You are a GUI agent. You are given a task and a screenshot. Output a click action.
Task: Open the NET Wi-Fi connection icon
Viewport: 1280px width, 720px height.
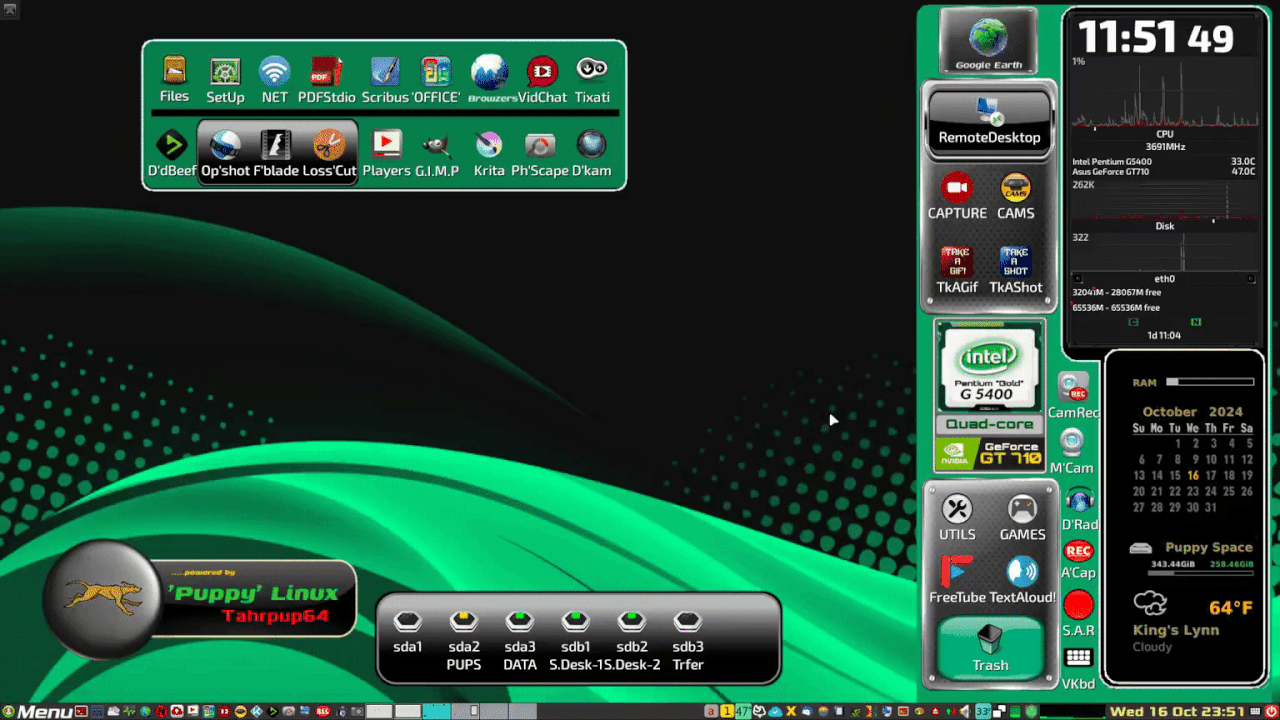coord(274,72)
